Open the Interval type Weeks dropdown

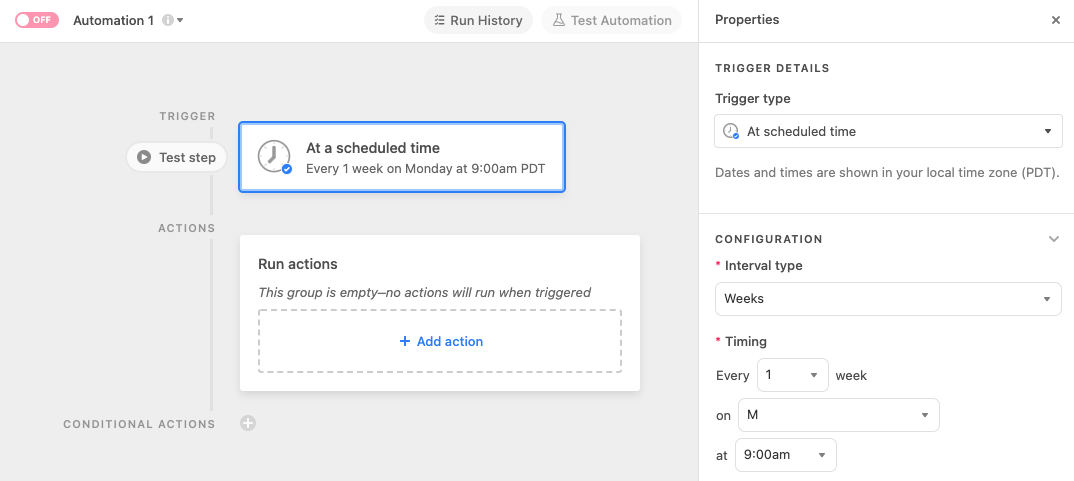click(x=888, y=299)
